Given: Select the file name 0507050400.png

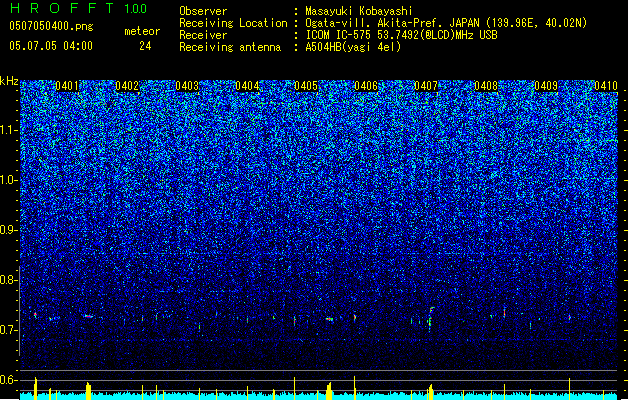Looking at the screenshot, I should [x=51, y=26].
